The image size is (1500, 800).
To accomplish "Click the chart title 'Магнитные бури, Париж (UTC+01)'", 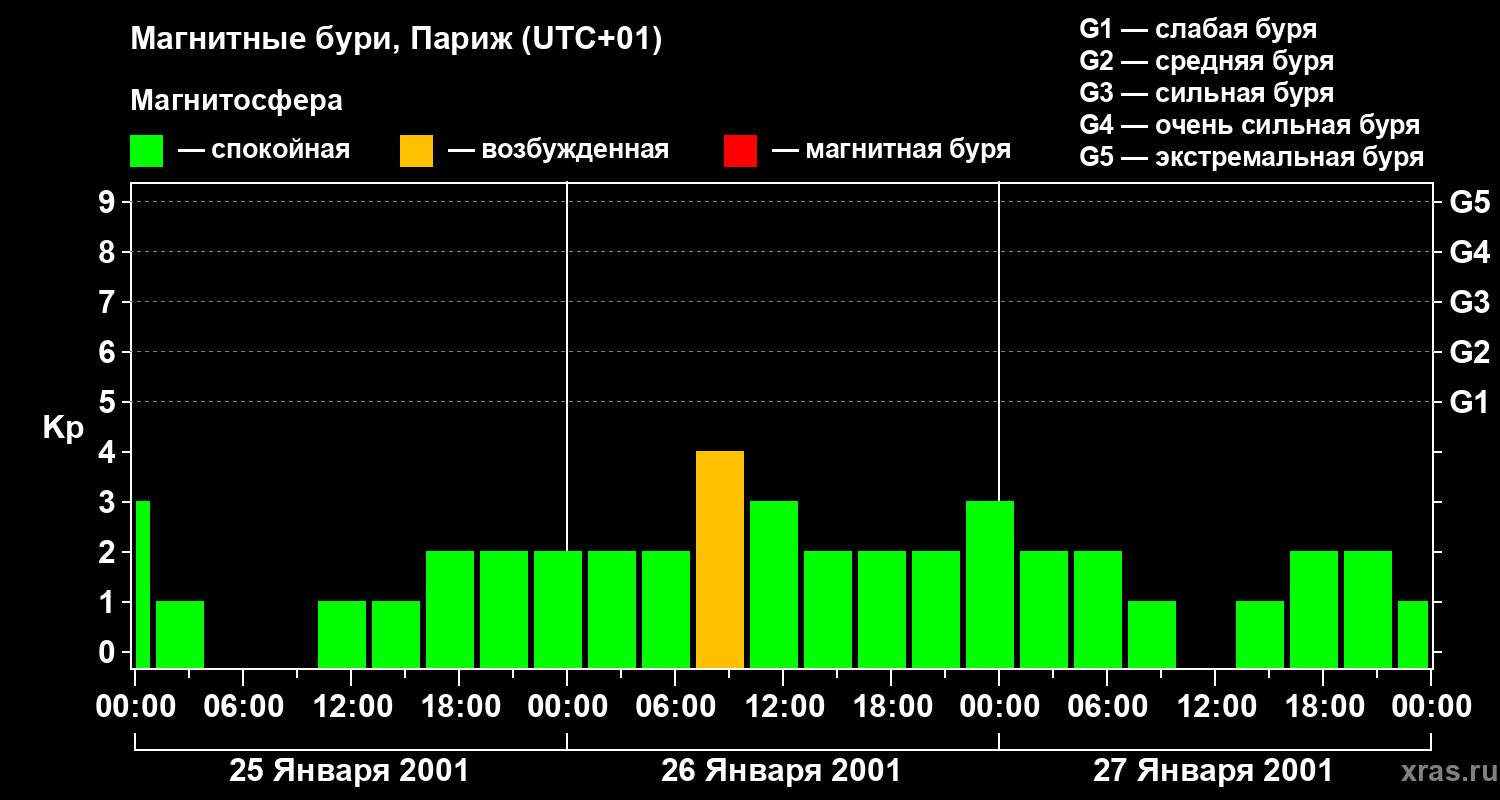I will coord(396,41).
